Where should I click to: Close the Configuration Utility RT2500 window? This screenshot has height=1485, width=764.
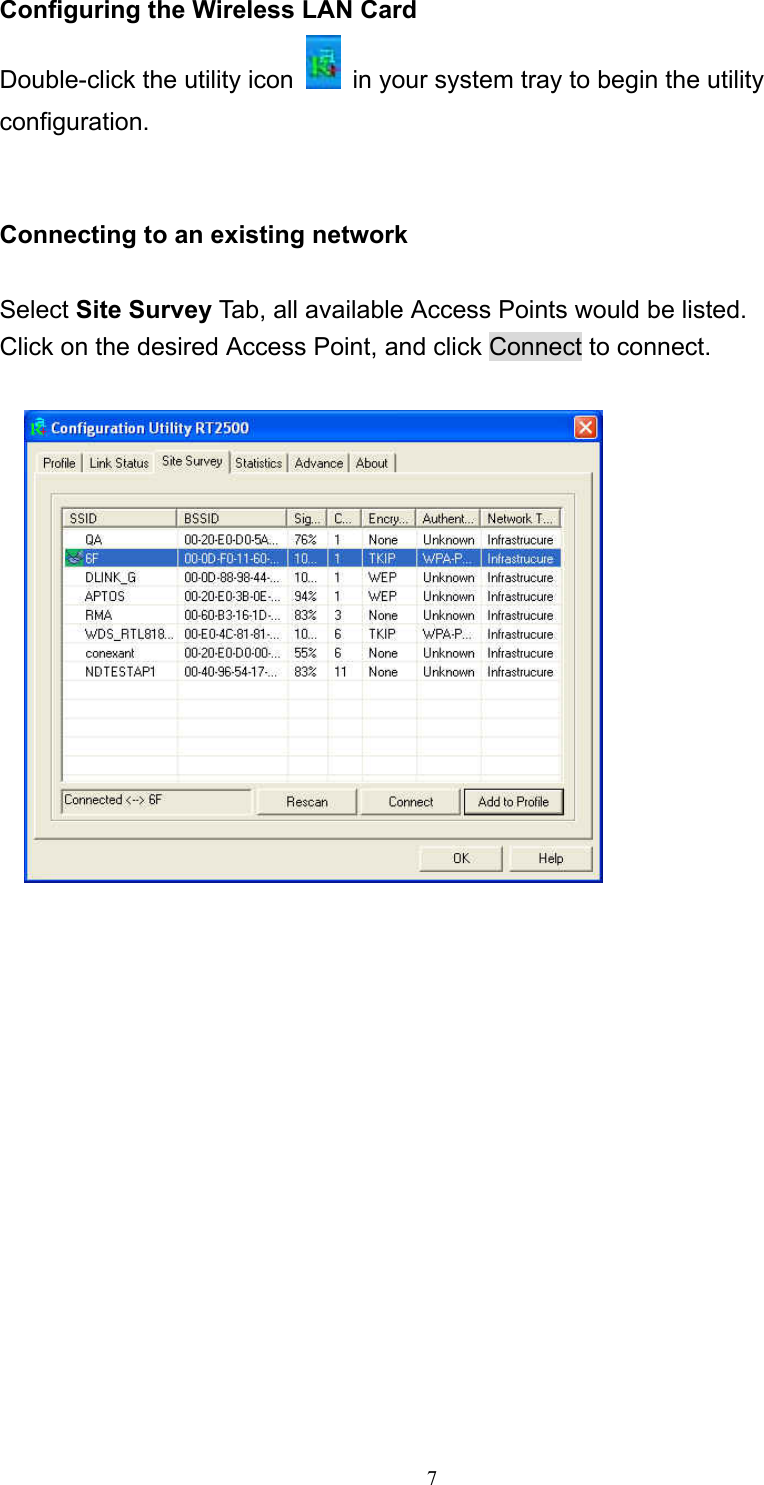click(x=585, y=428)
